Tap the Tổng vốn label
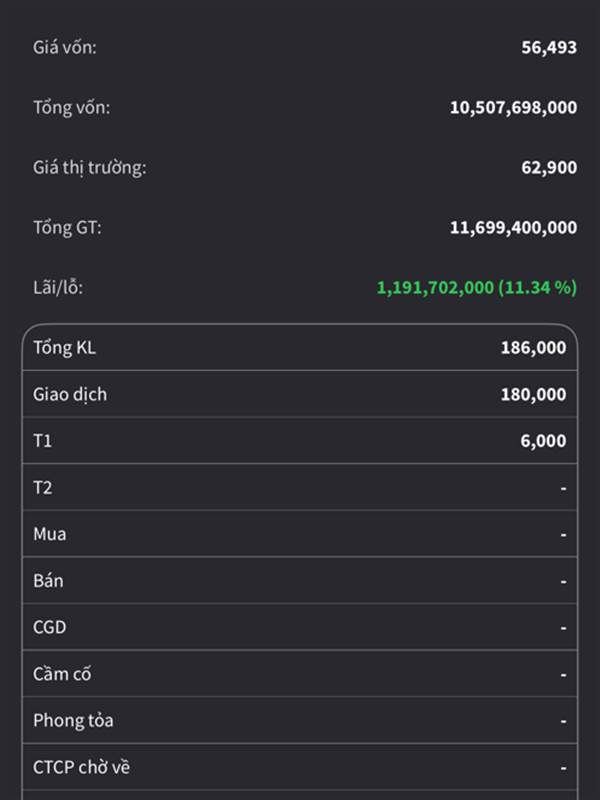 click(x=72, y=107)
